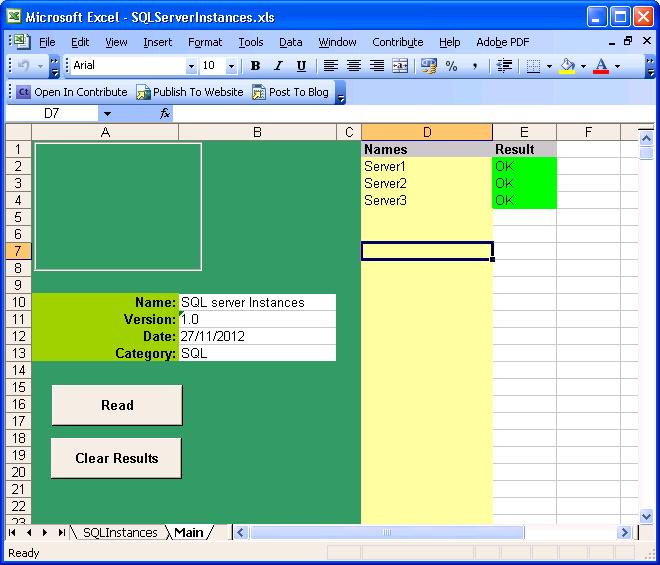
Task: Click the Merge and Center icon
Action: coord(400,66)
